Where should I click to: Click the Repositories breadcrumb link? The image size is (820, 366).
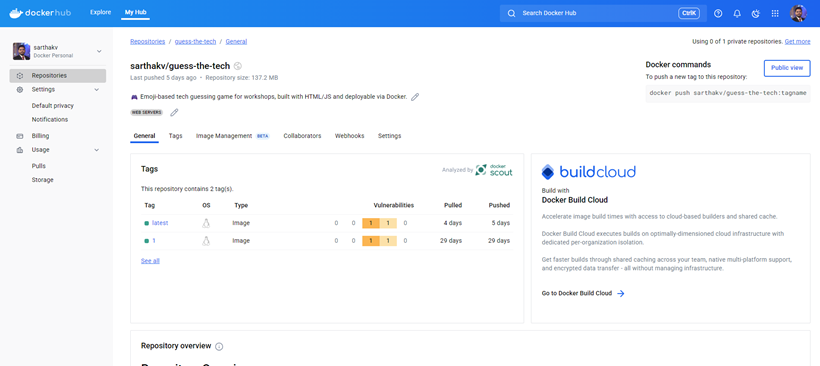147,41
